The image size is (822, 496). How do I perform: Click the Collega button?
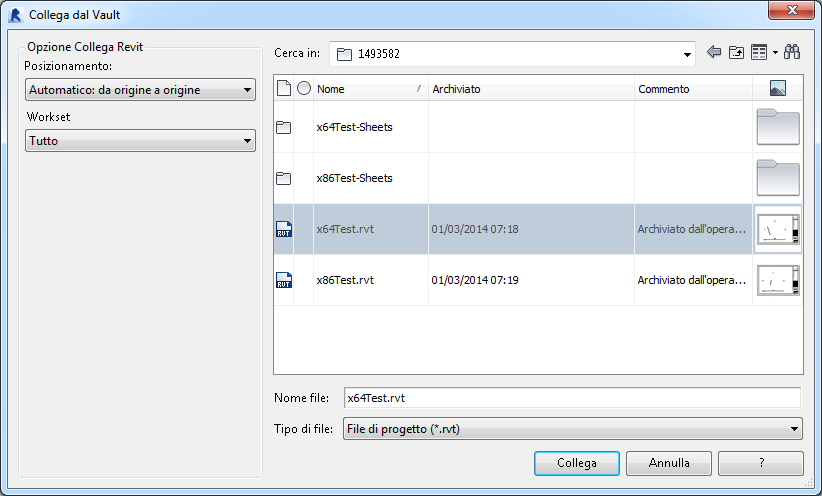coord(577,463)
